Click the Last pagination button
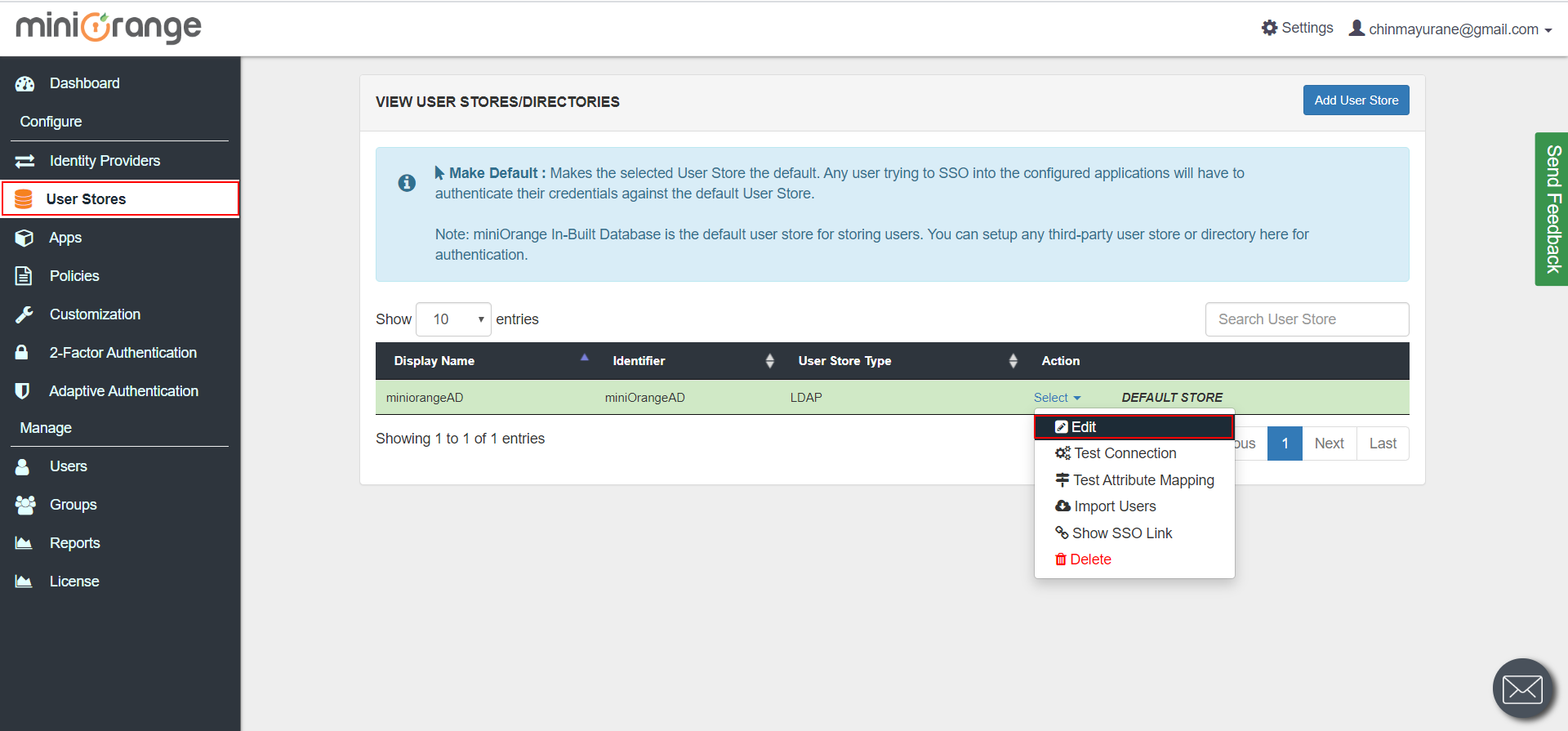This screenshot has width=1568, height=731. tap(1383, 444)
